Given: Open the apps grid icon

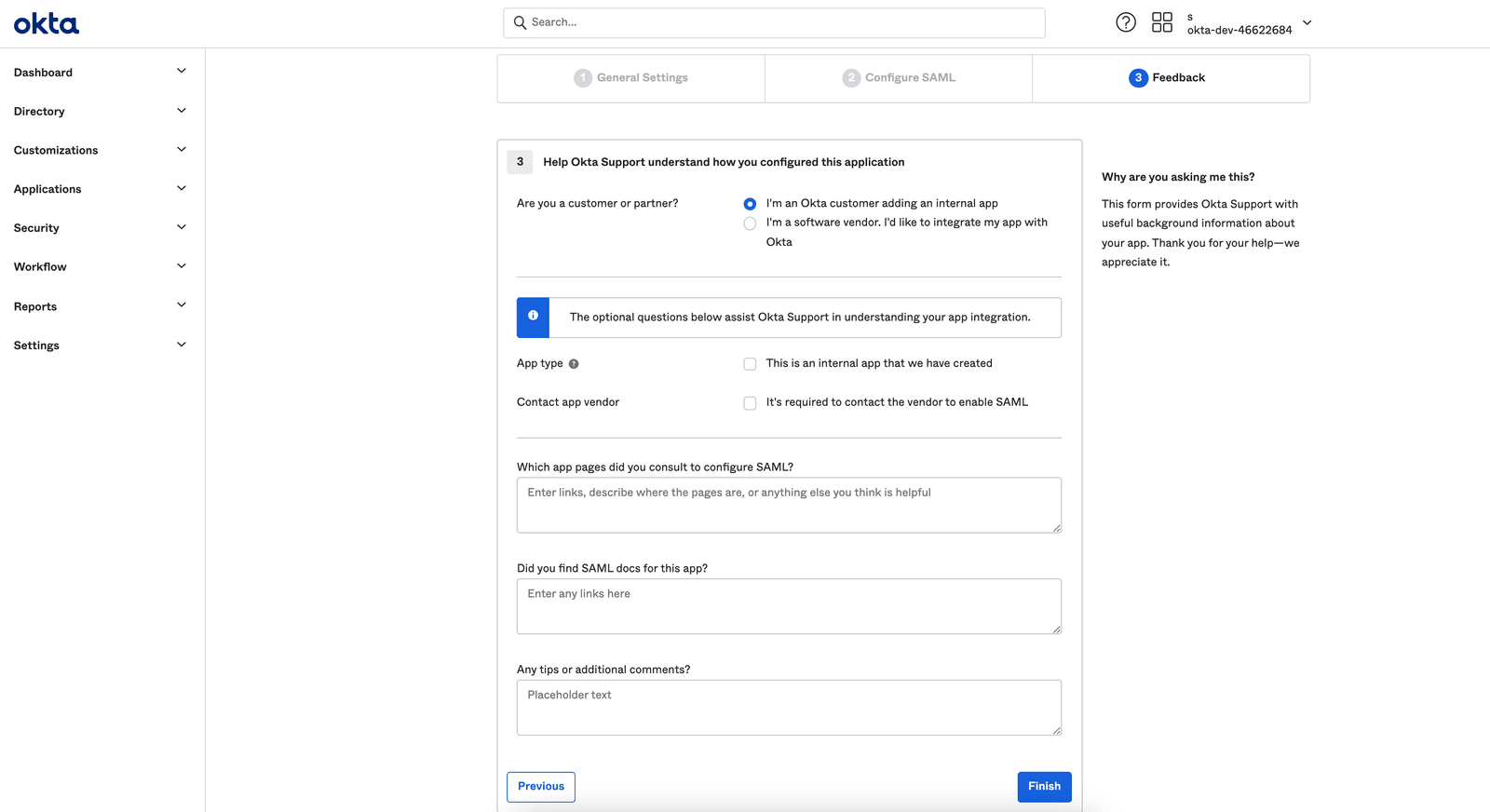Looking at the screenshot, I should (1162, 22).
